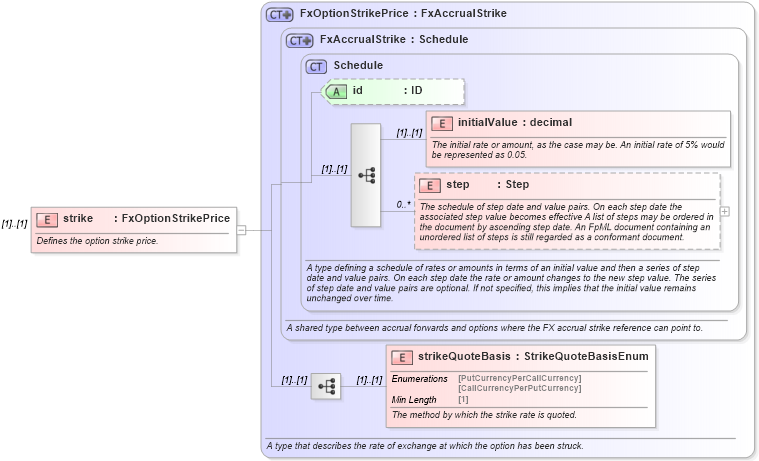Image resolution: width=759 pixels, height=461 pixels.
Task: Click 'The method by which the strike rate is quoted.'
Action: pos(484,415)
